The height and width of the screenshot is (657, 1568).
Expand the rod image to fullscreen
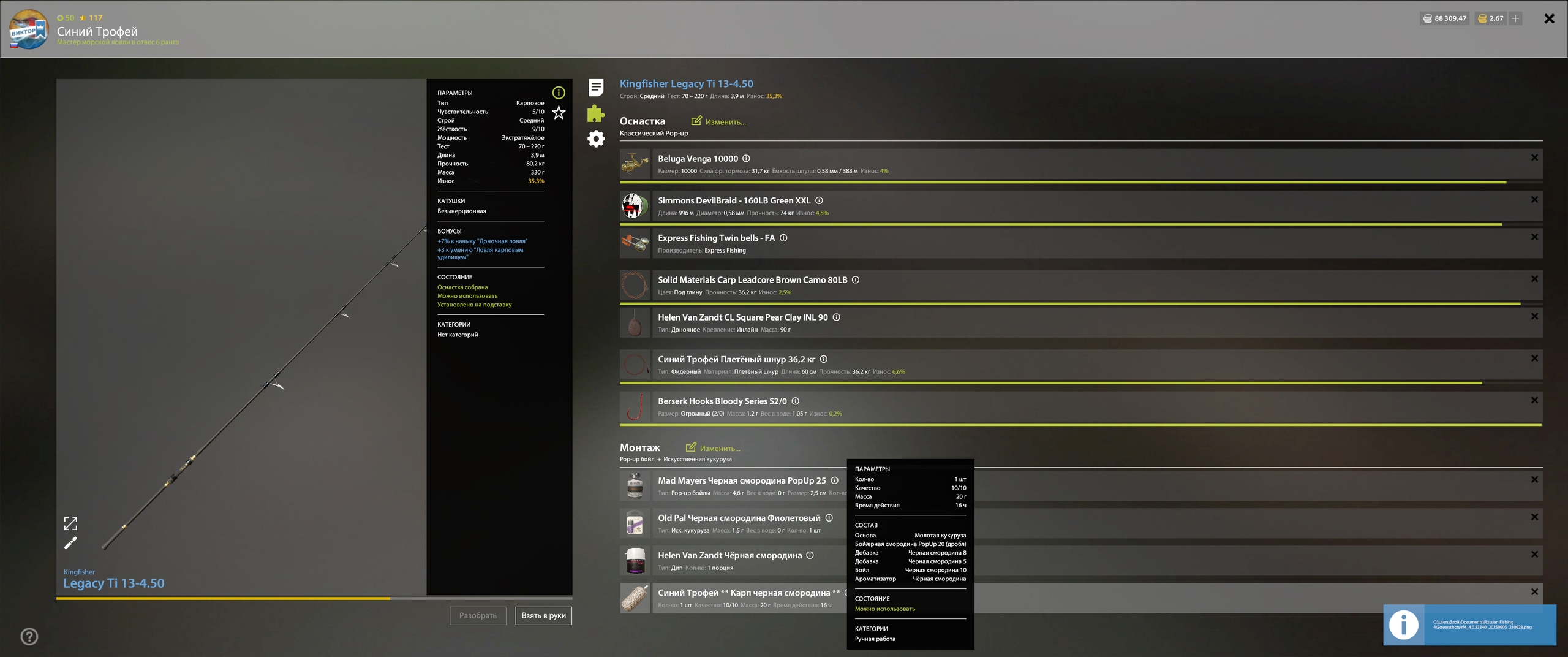[x=70, y=523]
